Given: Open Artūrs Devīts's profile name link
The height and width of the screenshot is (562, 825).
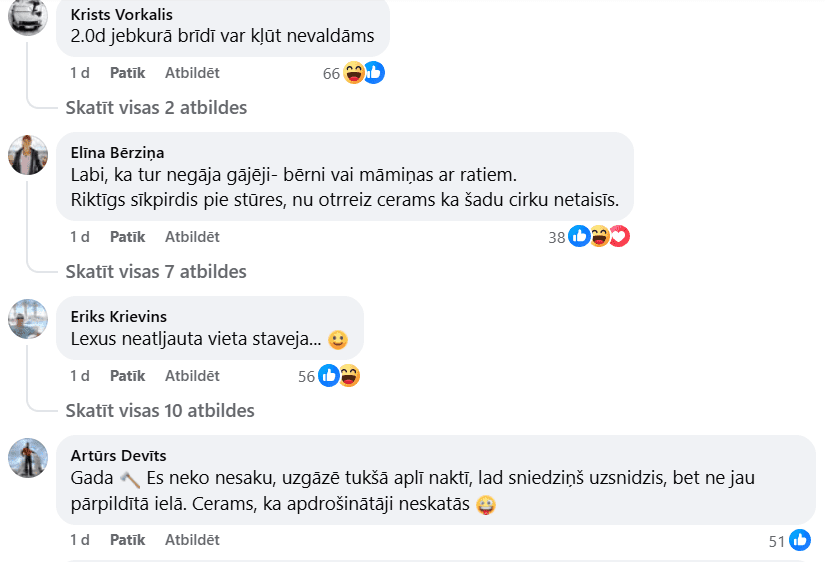Looking at the screenshot, I should [x=119, y=456].
